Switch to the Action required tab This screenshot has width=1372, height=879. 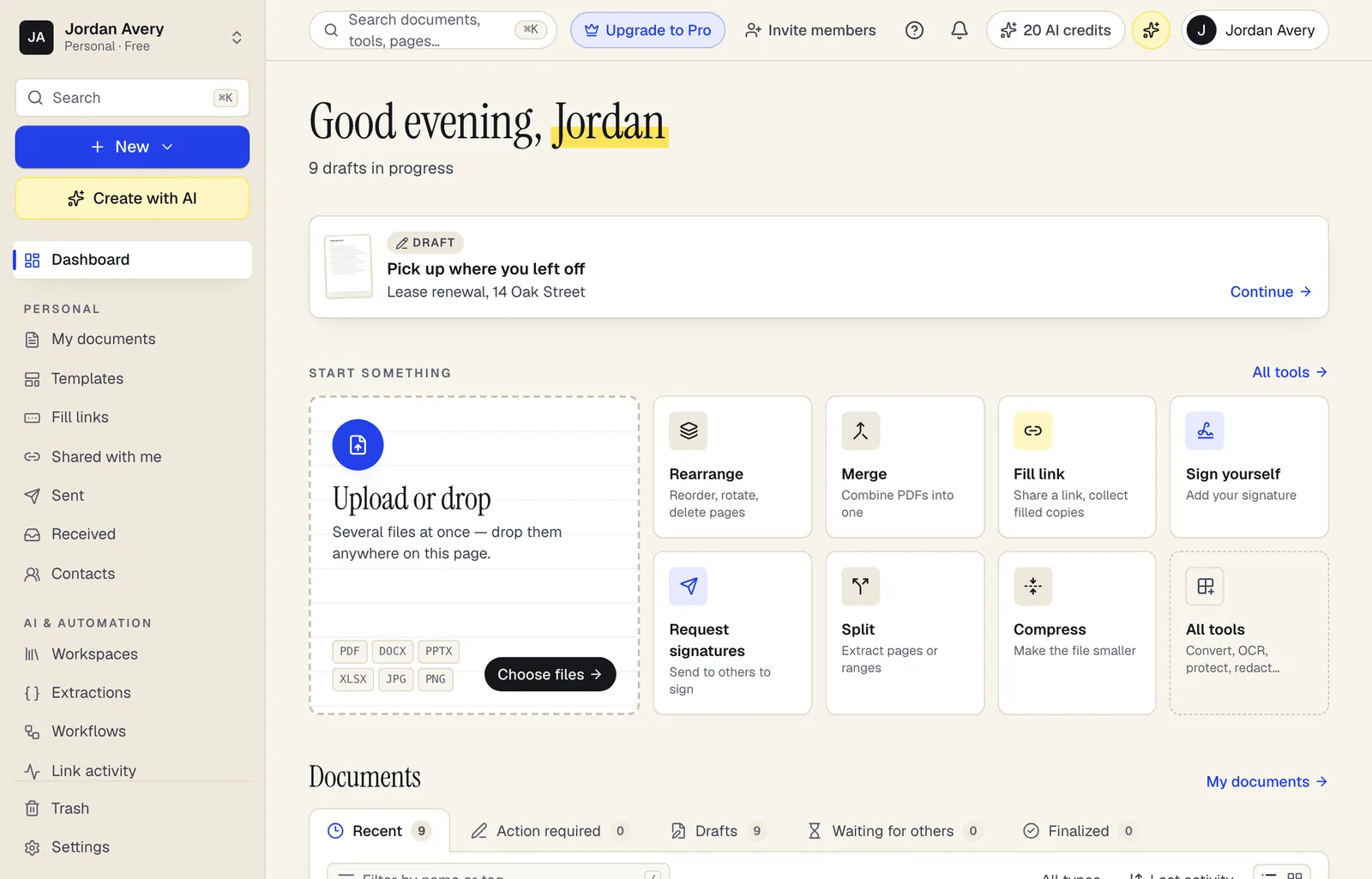pyautogui.click(x=550, y=831)
